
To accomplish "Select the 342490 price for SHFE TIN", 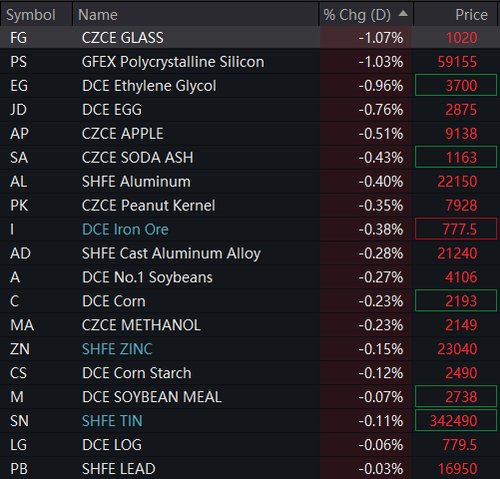I will pyautogui.click(x=456, y=421).
